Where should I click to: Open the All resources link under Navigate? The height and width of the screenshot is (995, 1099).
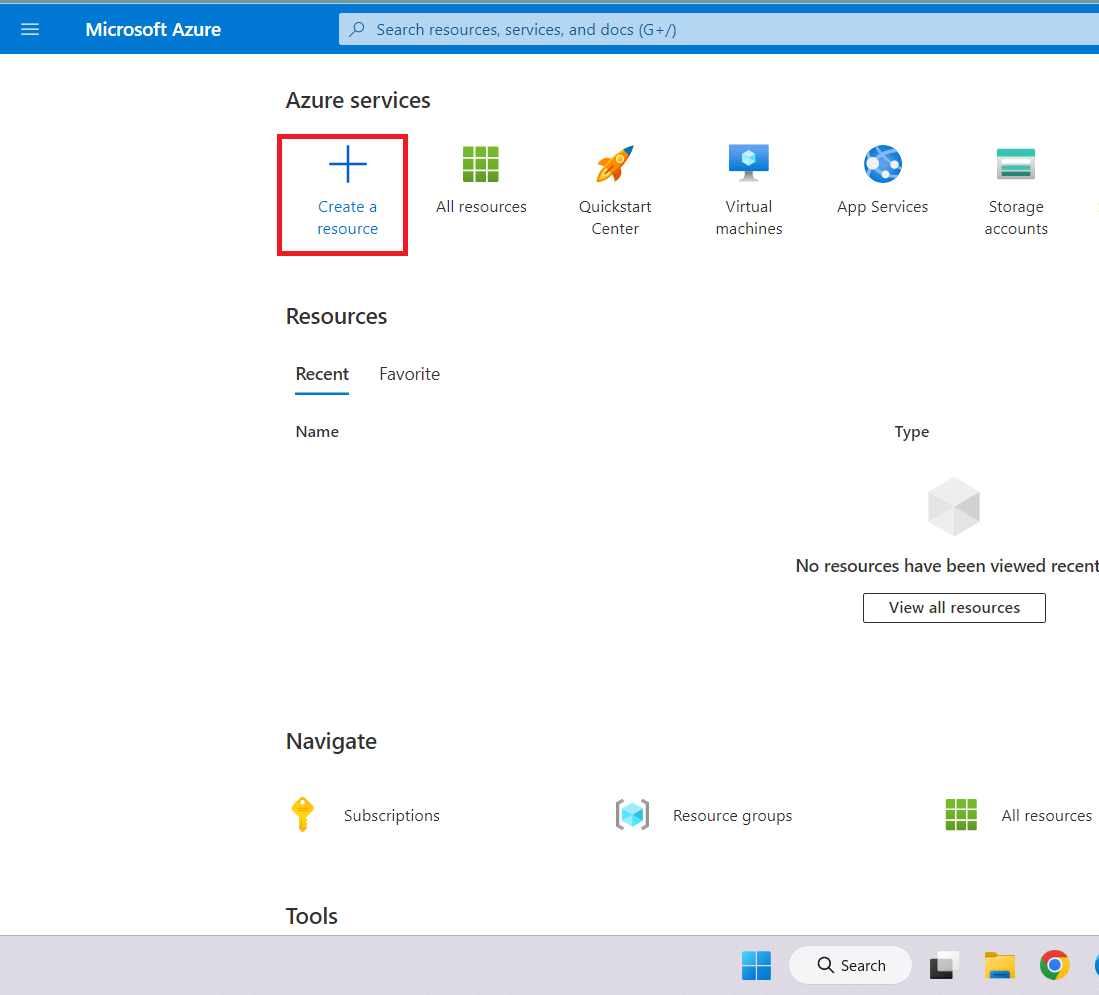[1046, 816]
